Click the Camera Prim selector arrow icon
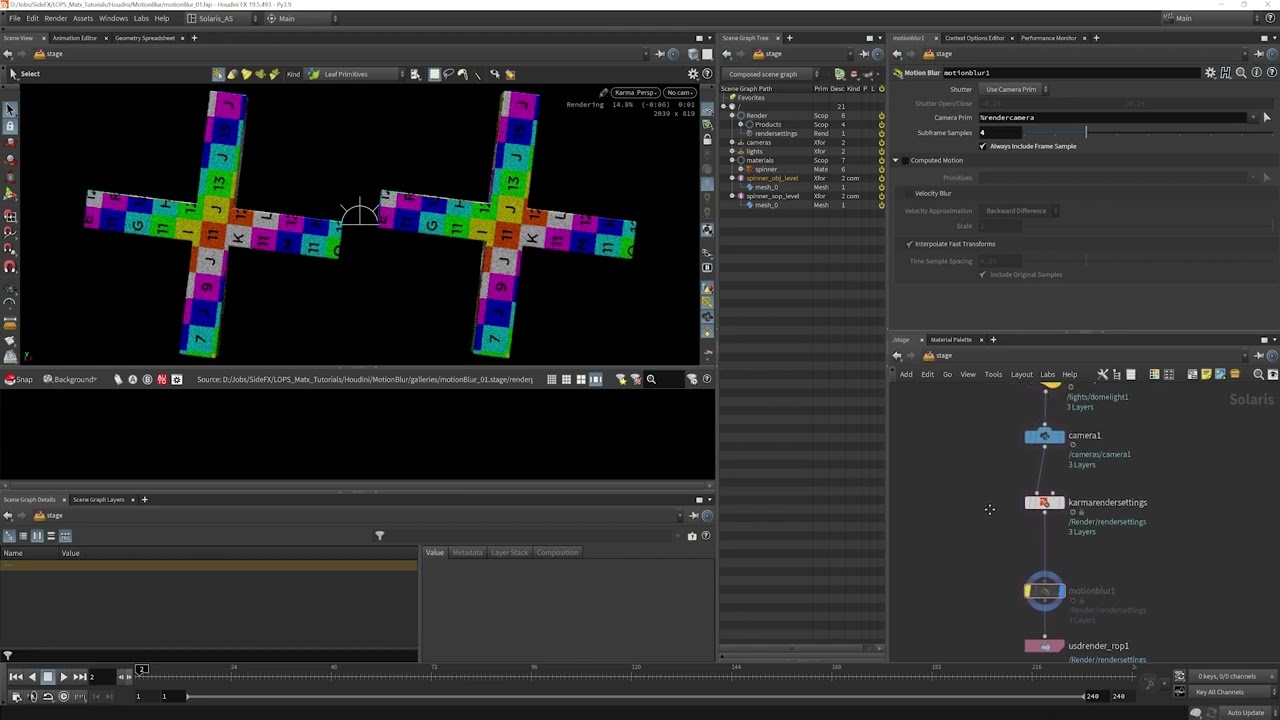This screenshot has height=720, width=1280. [1267, 118]
